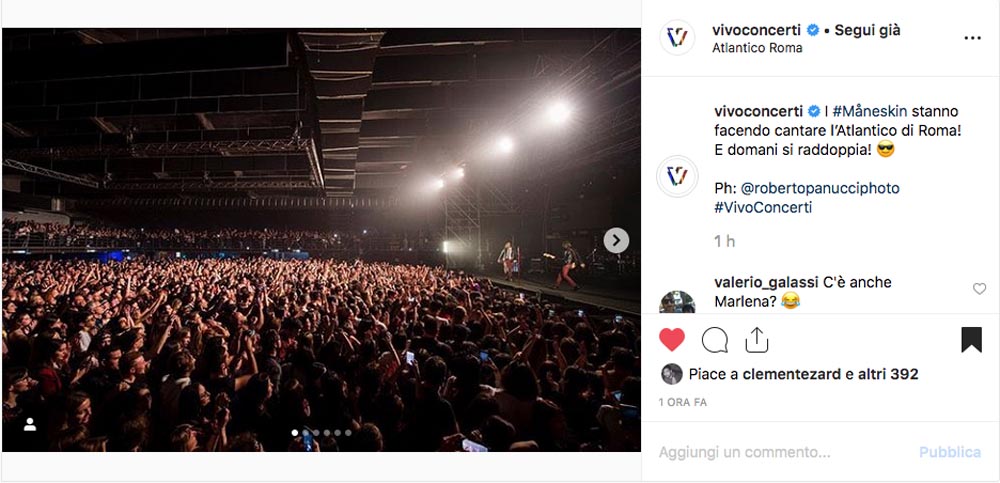1000x483 pixels.
Task: Click vivoconcerti avatar beside the caption
Action: 677,177
